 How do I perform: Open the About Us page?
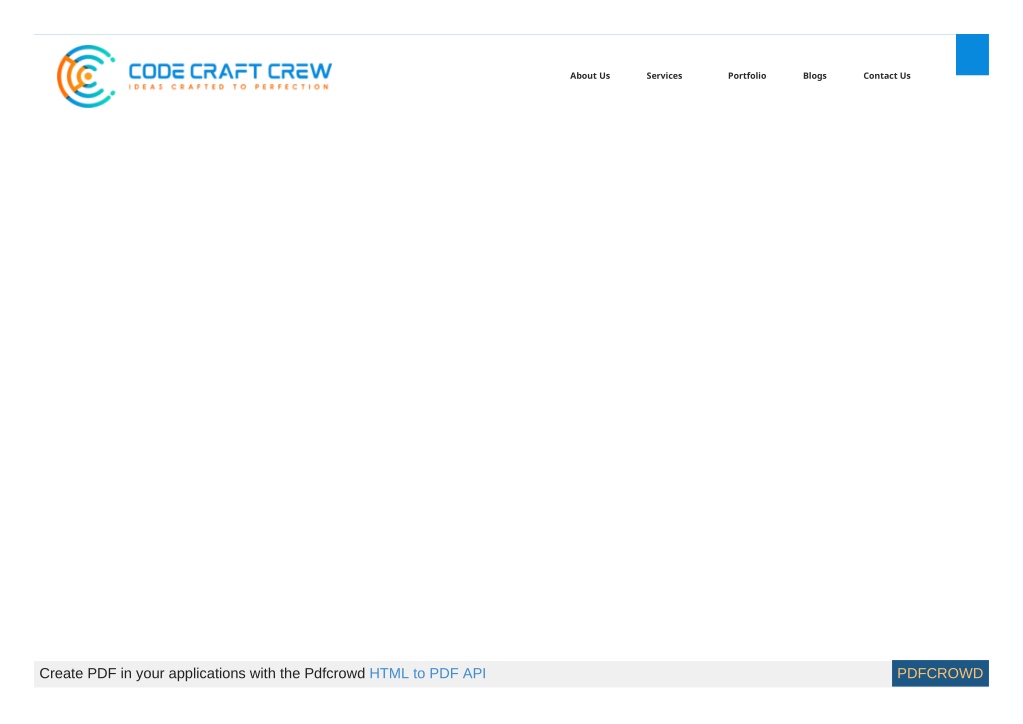coord(590,76)
